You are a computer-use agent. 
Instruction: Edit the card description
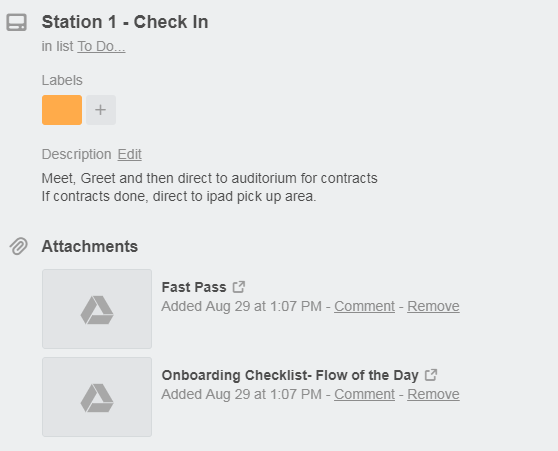[x=130, y=154]
